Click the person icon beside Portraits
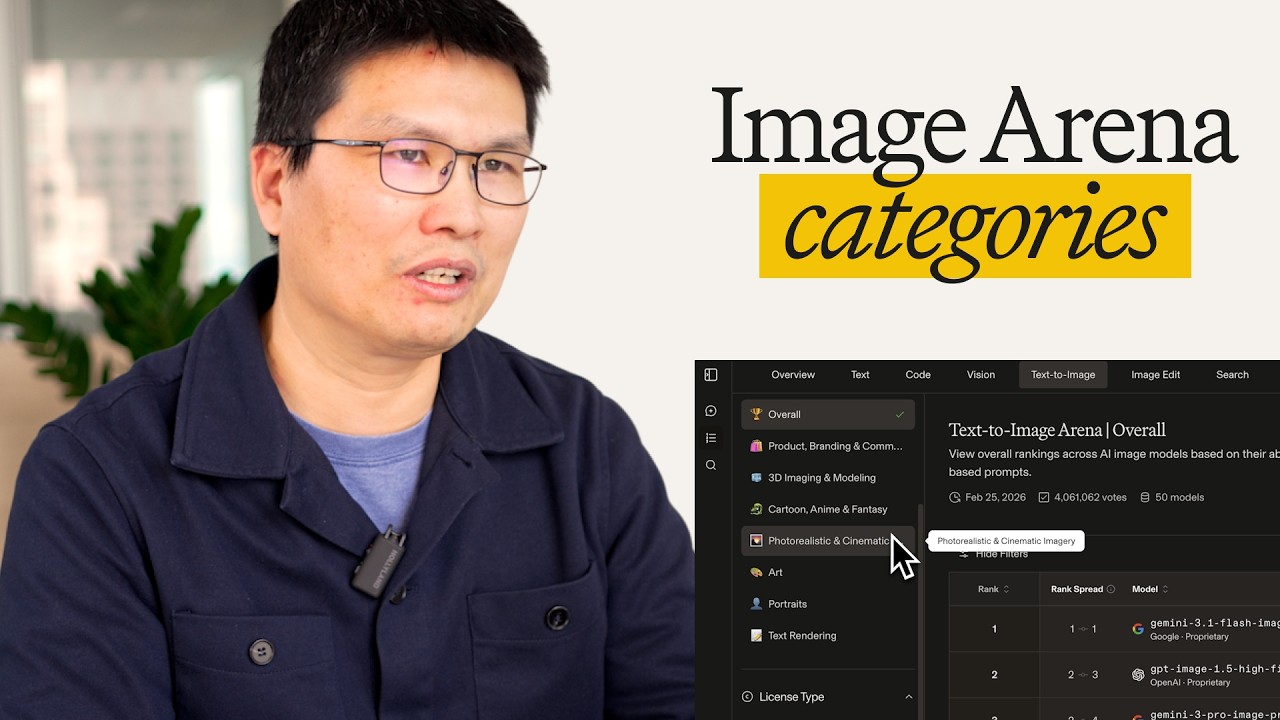1280x720 pixels. tap(757, 604)
